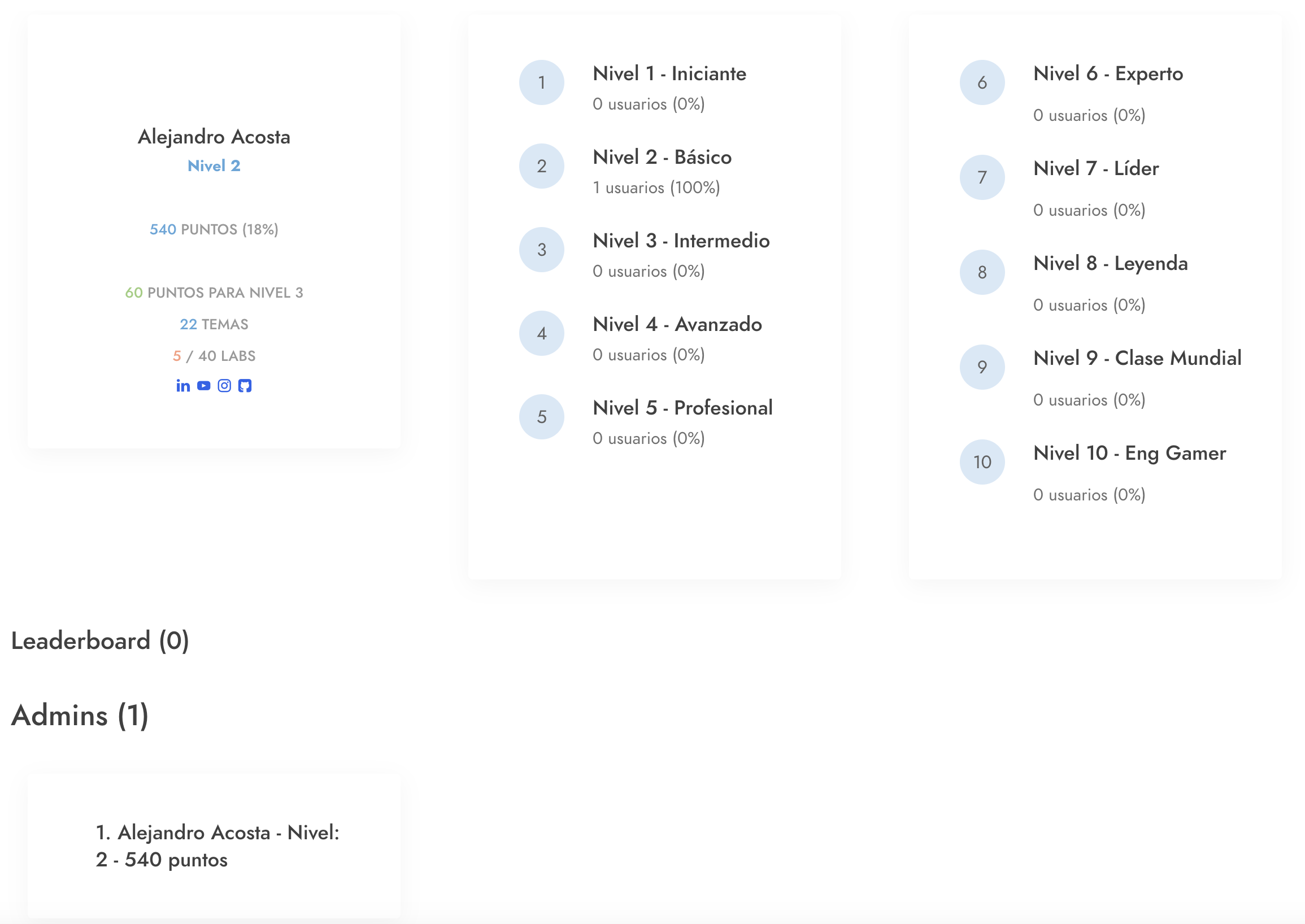Open the GitHub profile icon
Viewport: 1305px width, 924px height.
[245, 386]
